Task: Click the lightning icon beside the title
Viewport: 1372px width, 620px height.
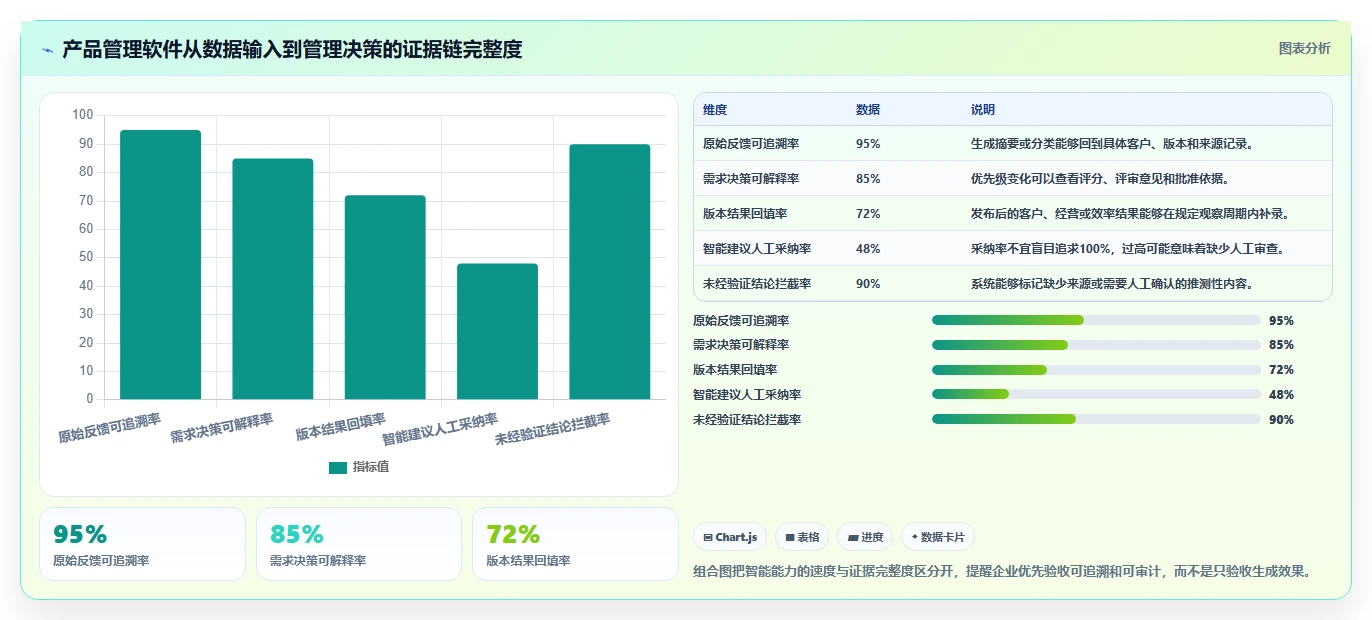Action: coord(48,50)
